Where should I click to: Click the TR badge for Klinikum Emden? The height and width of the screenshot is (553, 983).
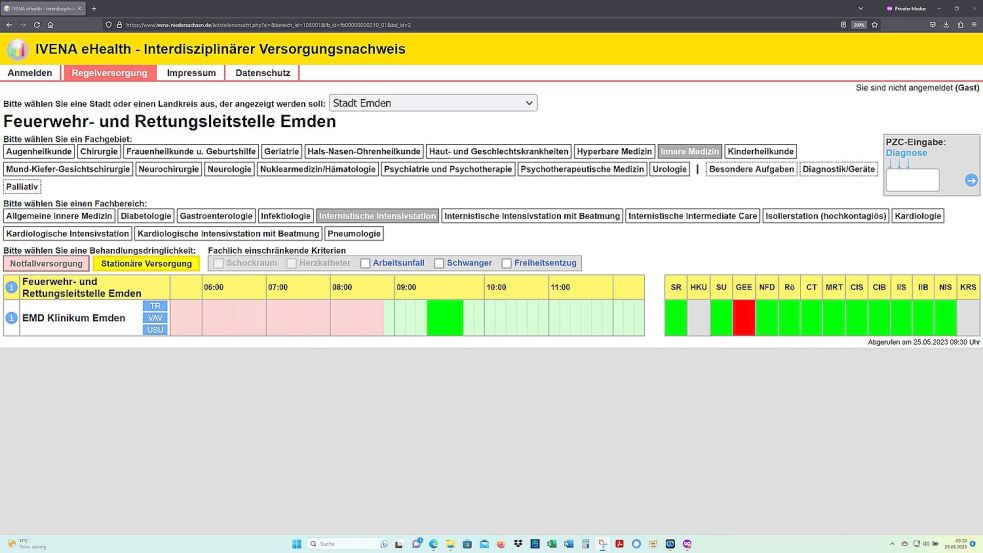(x=155, y=306)
